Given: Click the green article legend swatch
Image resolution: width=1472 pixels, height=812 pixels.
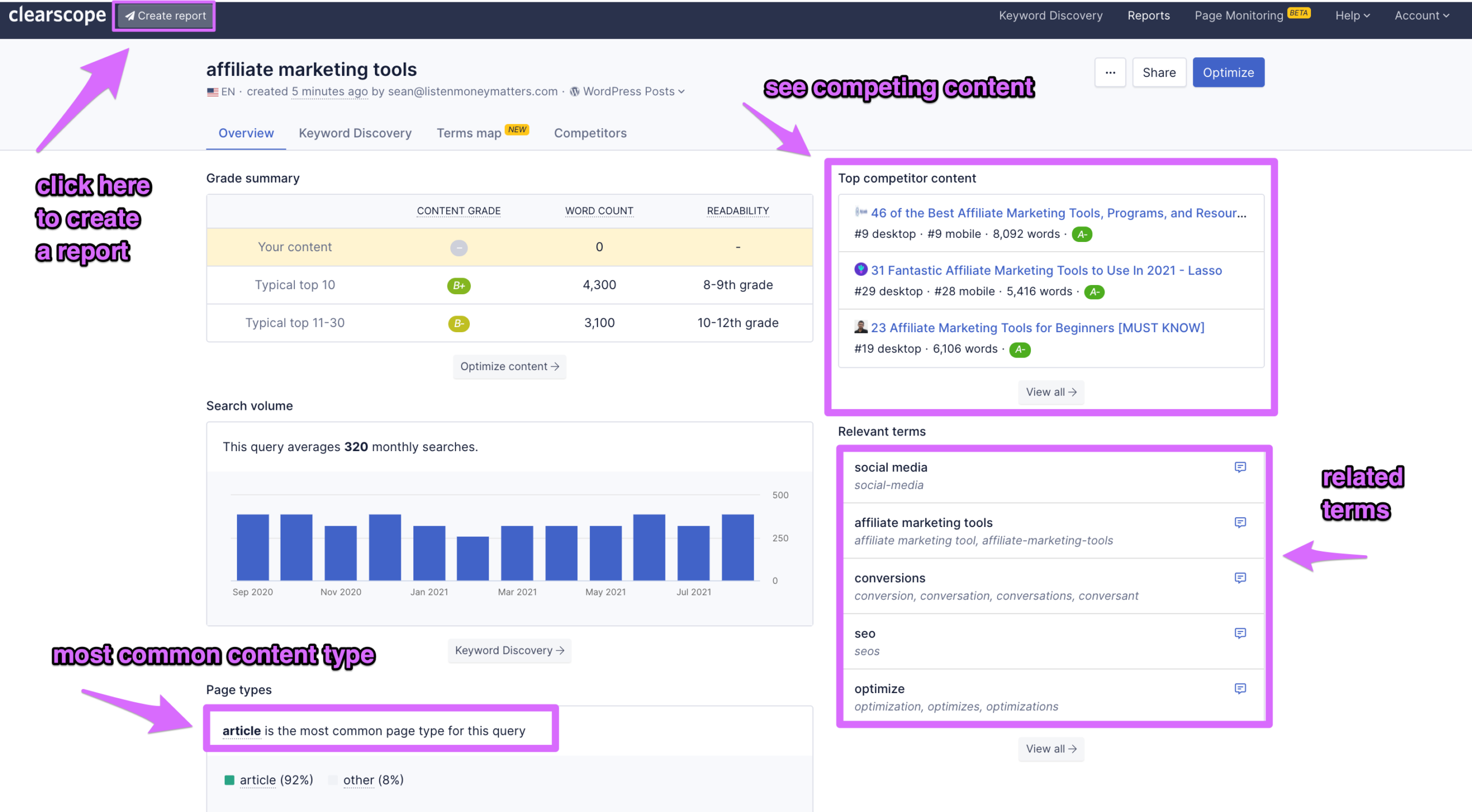Looking at the screenshot, I should coord(229,780).
